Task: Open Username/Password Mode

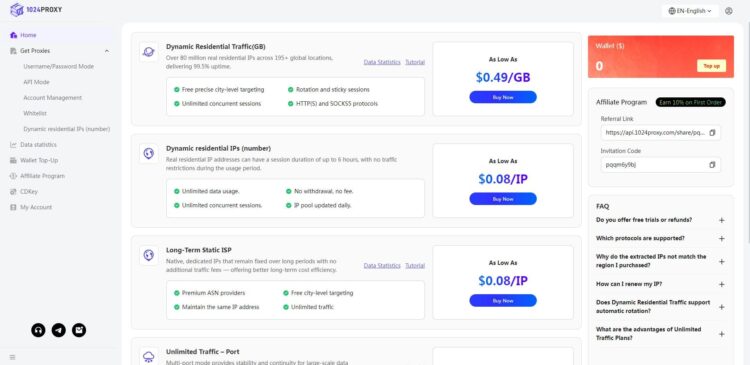Action: (58, 66)
